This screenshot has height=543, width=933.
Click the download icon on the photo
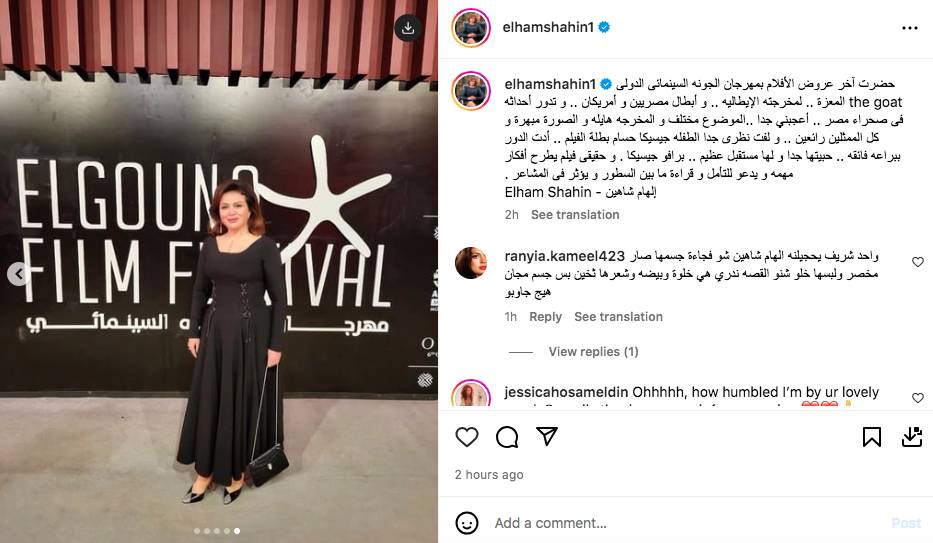coord(408,28)
